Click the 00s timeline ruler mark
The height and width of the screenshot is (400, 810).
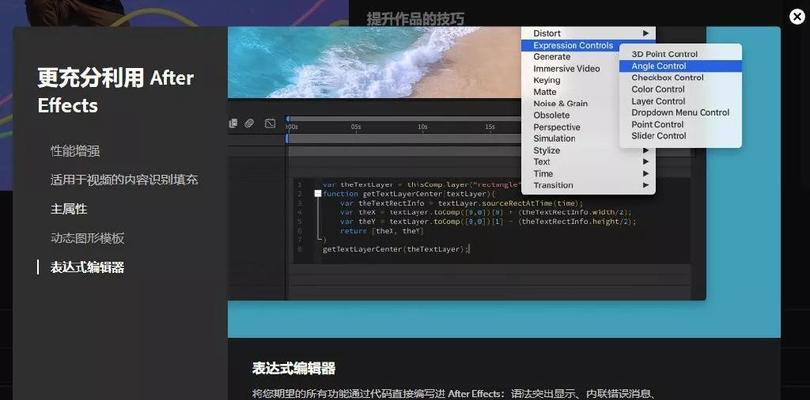292,127
